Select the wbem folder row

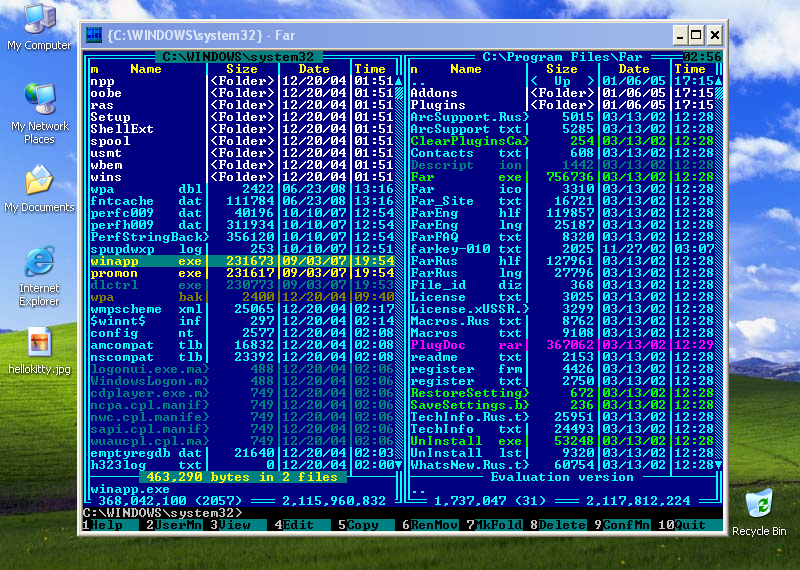[x=242, y=165]
